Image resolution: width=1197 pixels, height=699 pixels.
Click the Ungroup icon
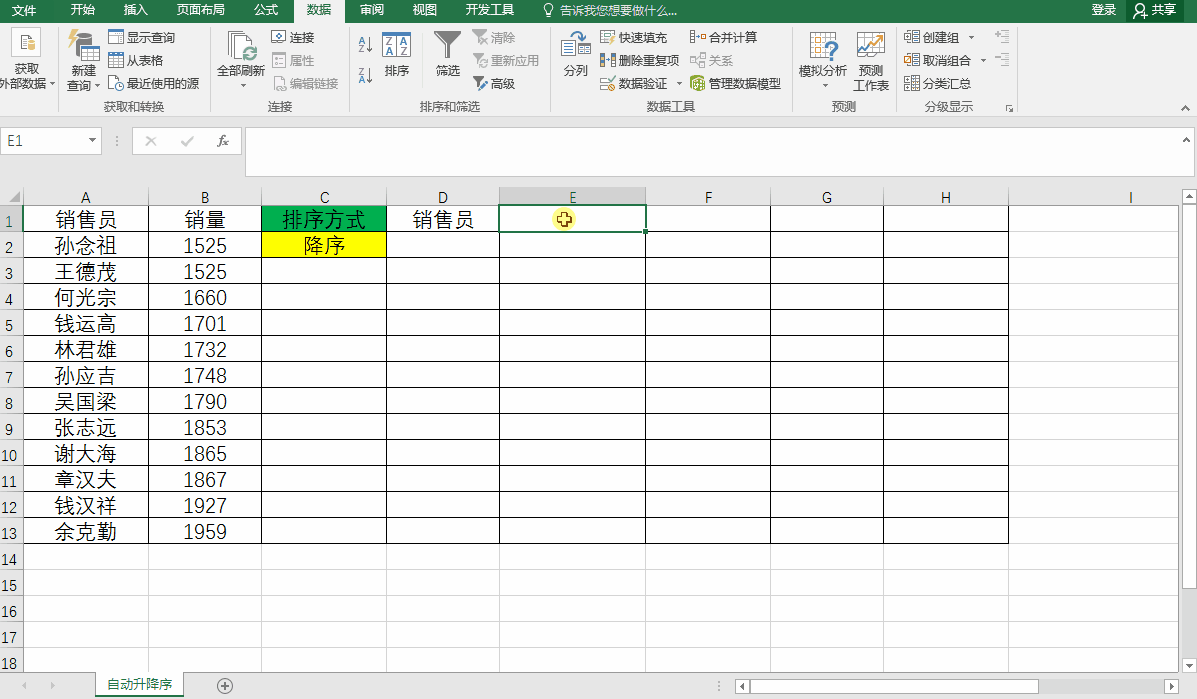pos(911,60)
